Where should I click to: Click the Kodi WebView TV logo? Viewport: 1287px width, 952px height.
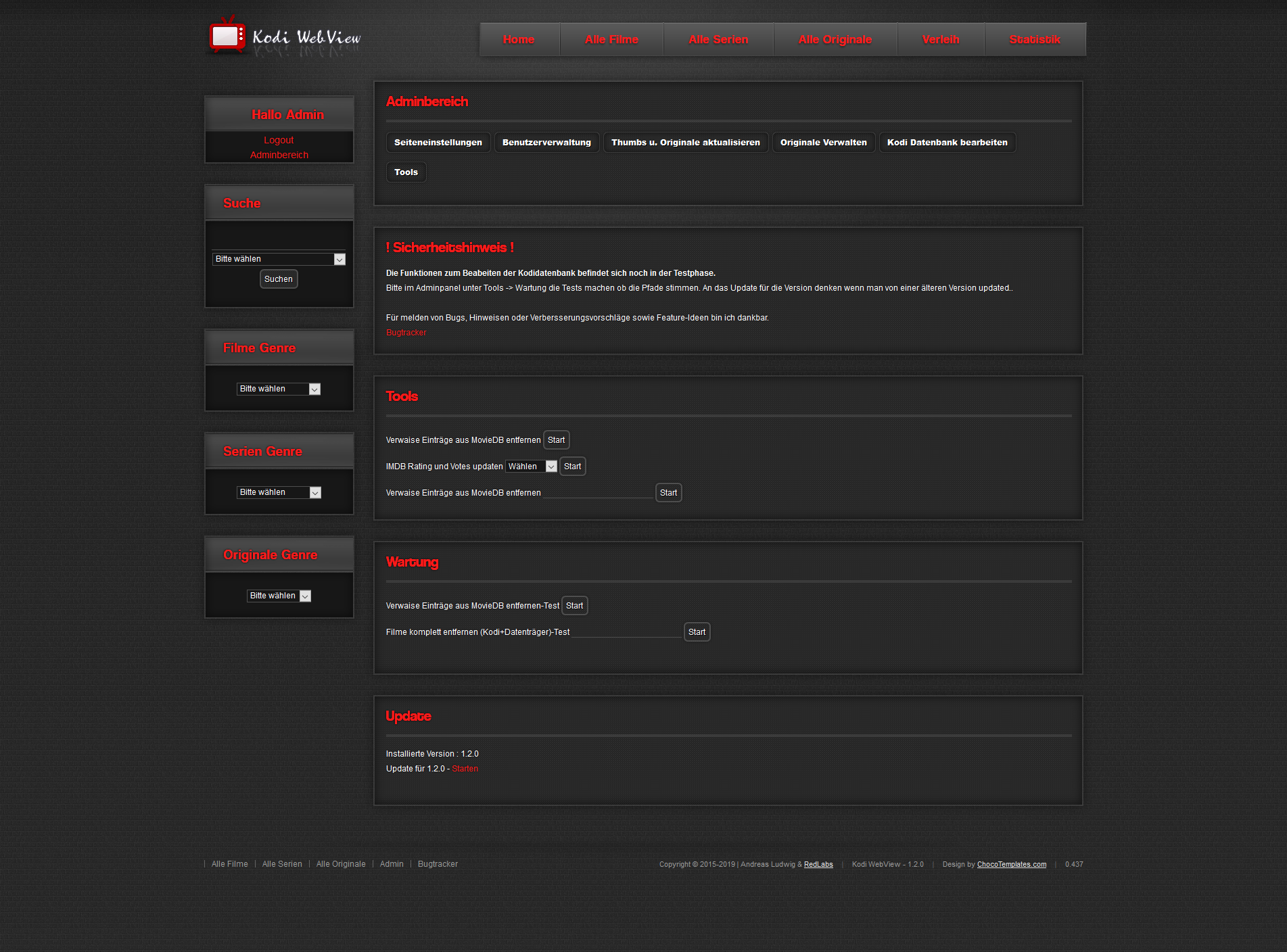(x=227, y=36)
